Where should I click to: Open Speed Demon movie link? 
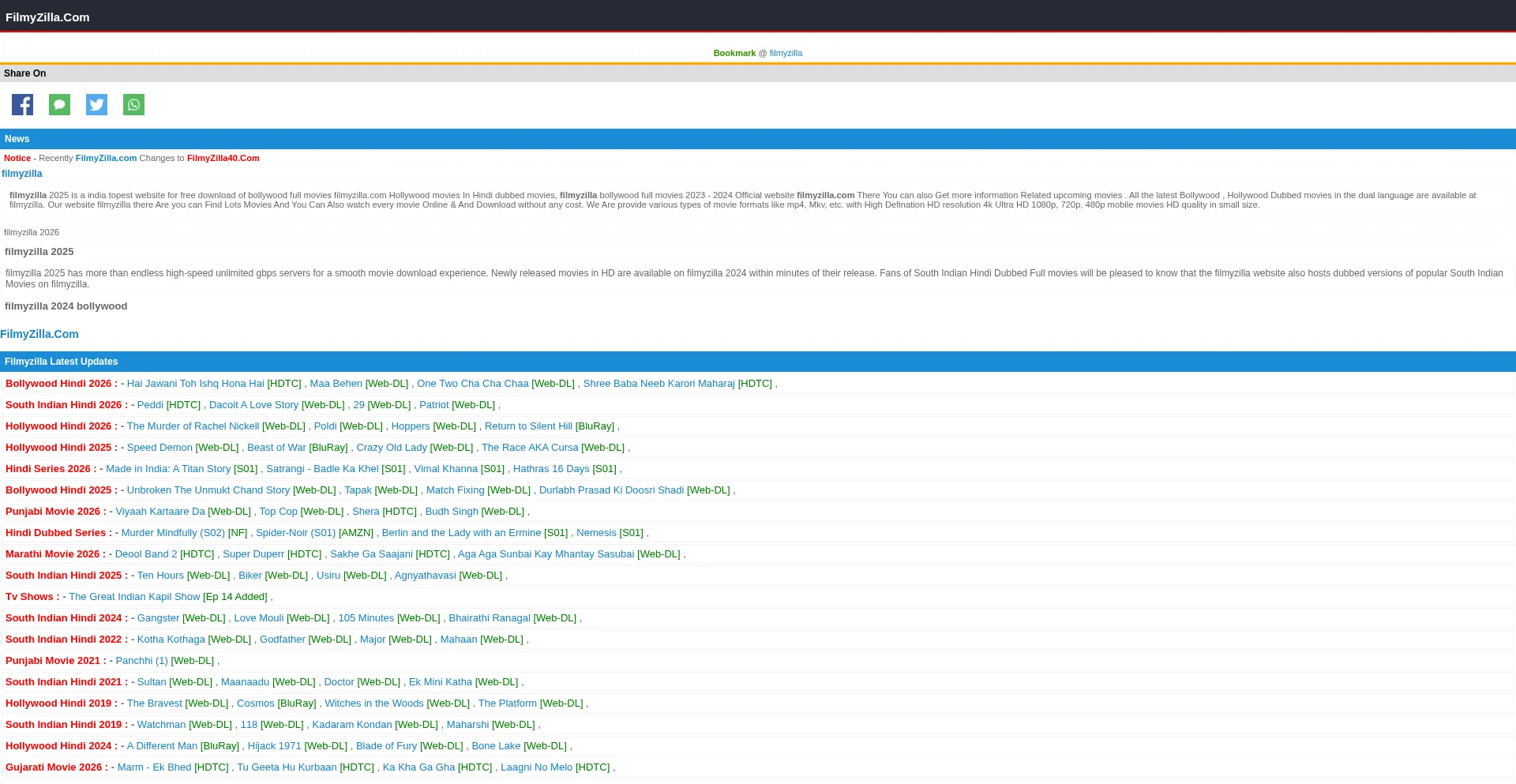159,448
